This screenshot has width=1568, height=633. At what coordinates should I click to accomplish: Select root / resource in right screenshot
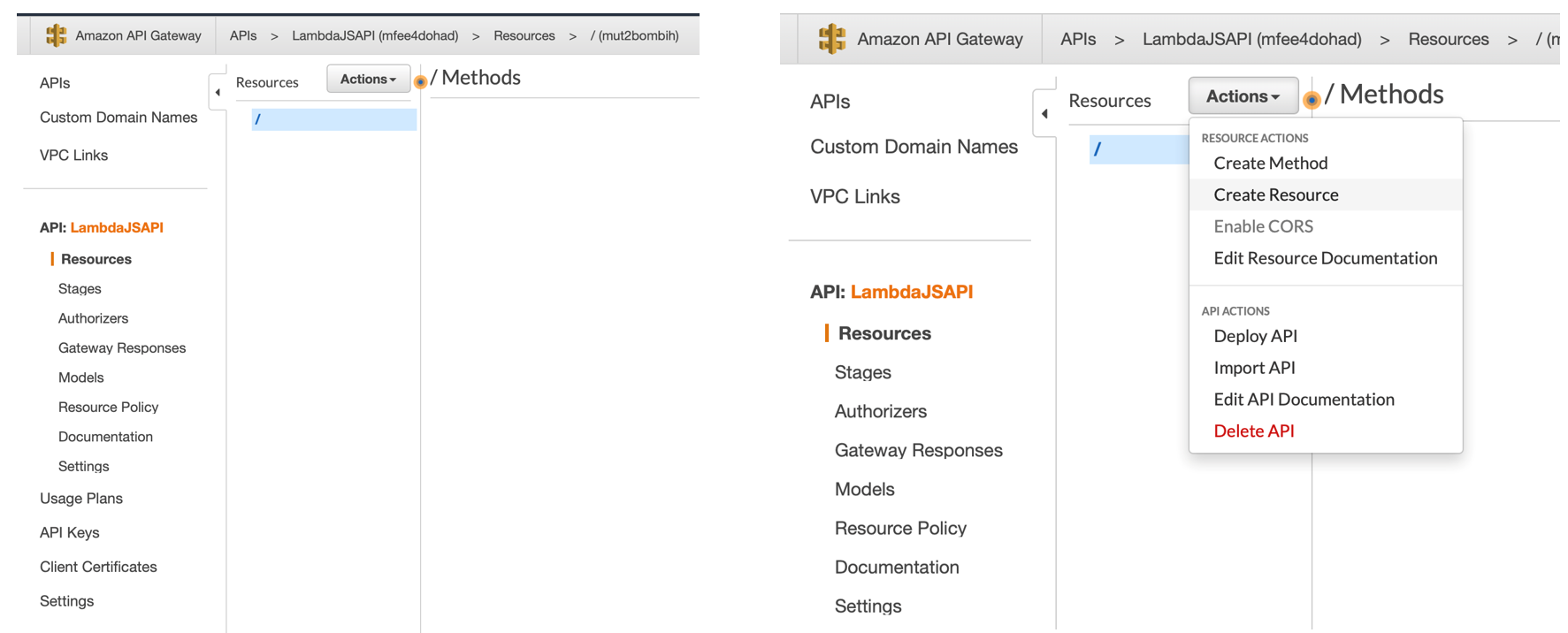(x=1139, y=149)
